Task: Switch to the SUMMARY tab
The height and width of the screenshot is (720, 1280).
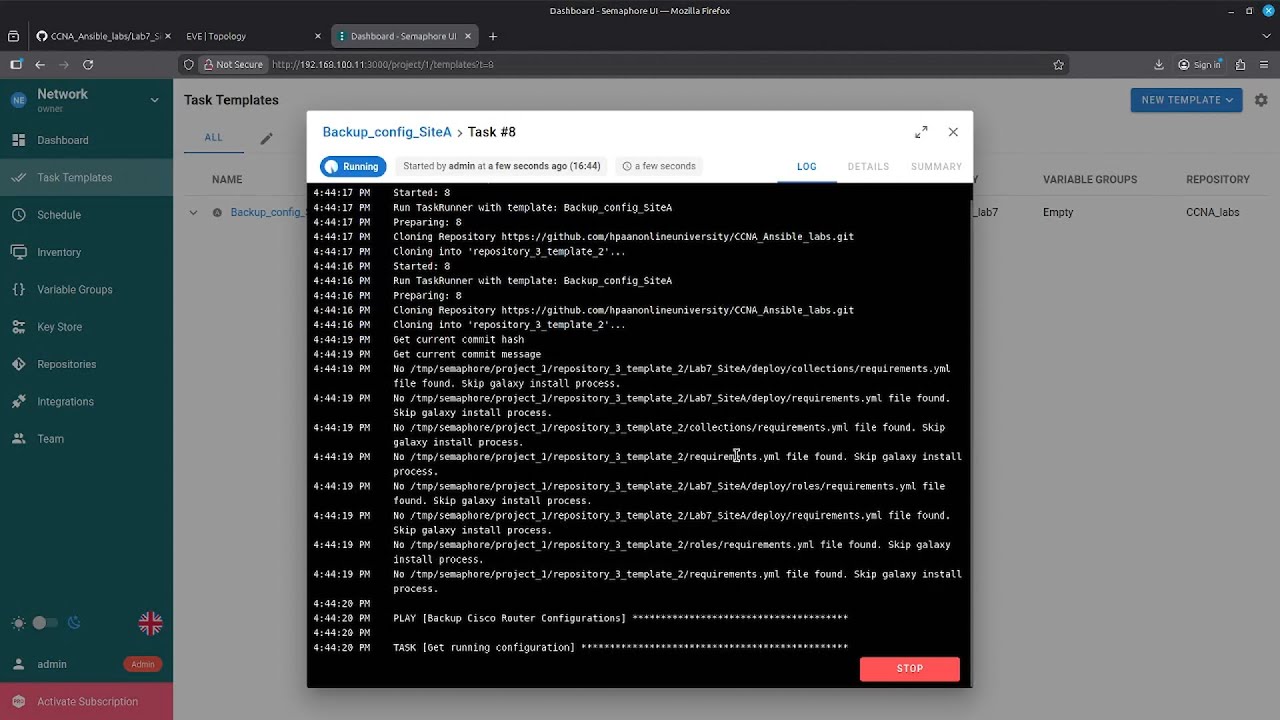Action: (x=936, y=167)
